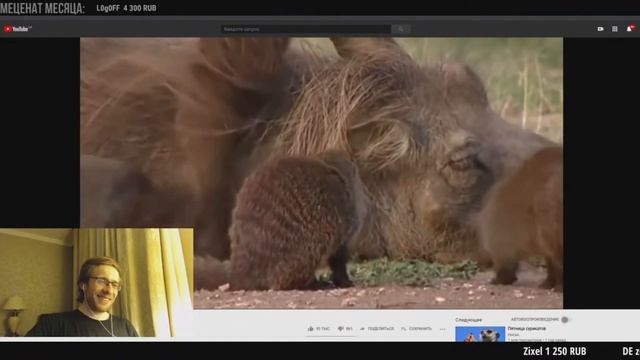Screen dimensions: 640x360
Task: Open the YouTube home logo
Action: tap(17, 29)
